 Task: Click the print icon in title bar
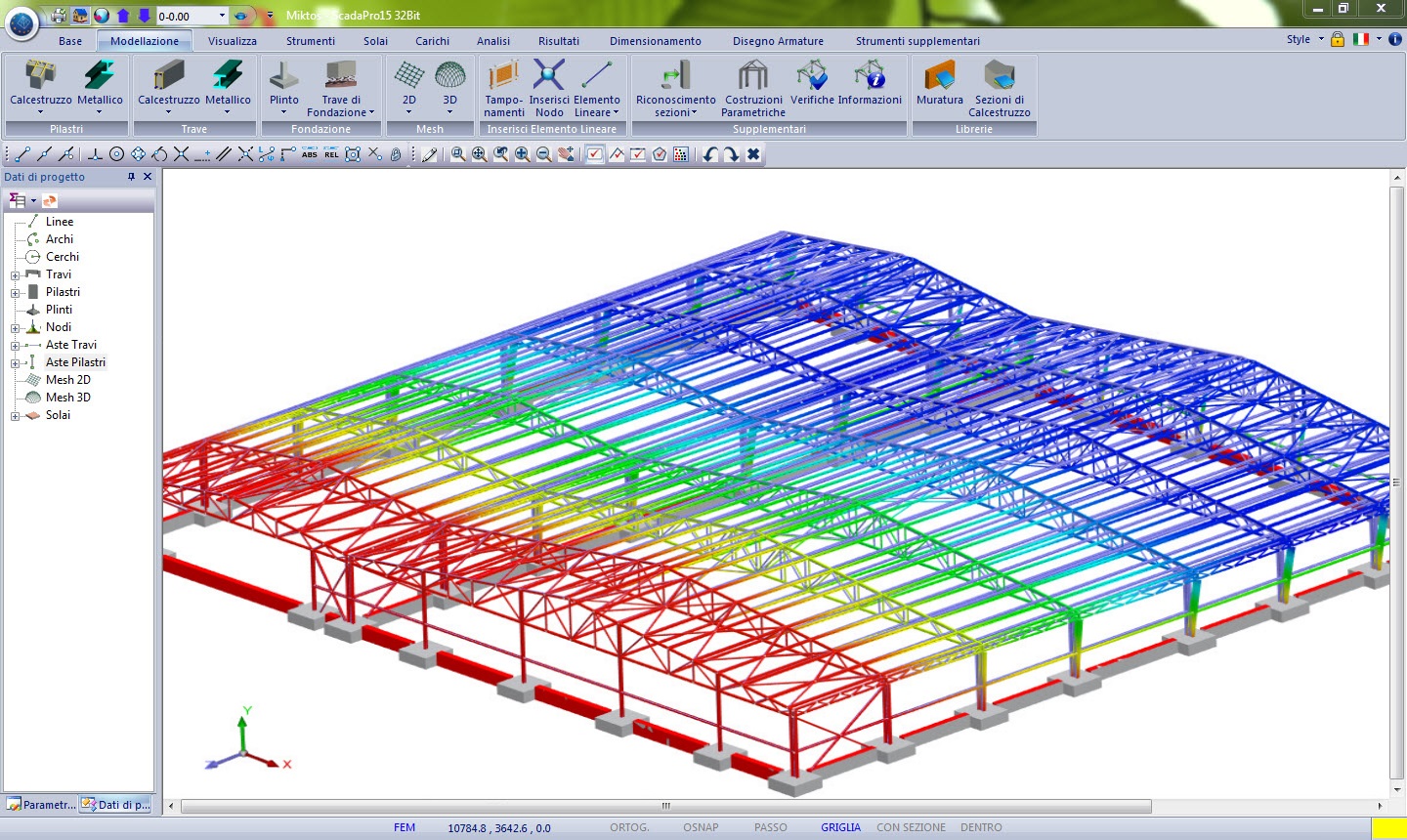coord(59,16)
